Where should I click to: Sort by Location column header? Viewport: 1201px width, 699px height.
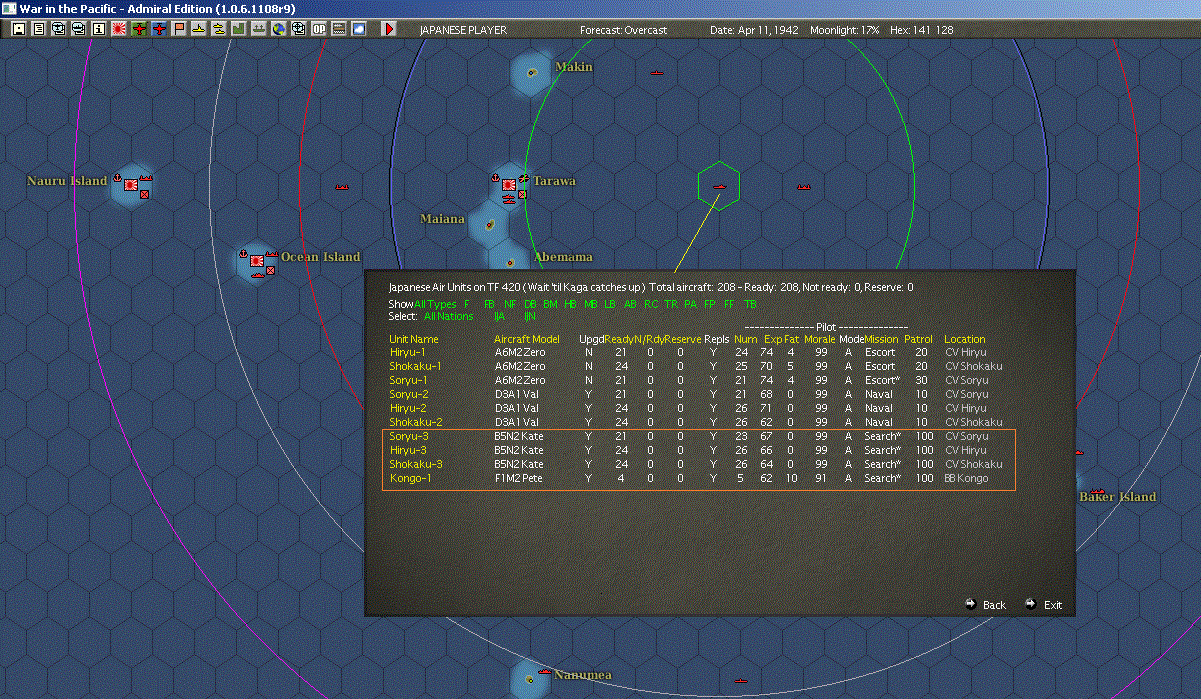pyautogui.click(x=965, y=340)
